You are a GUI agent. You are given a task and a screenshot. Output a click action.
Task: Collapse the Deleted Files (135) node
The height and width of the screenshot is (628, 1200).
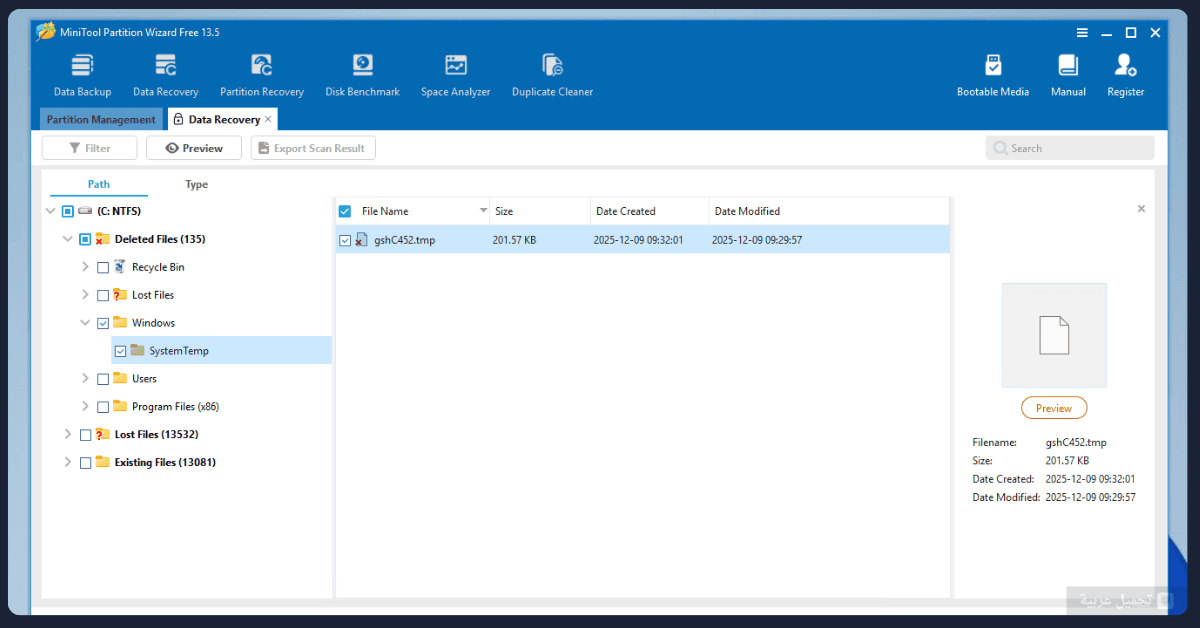[68, 239]
